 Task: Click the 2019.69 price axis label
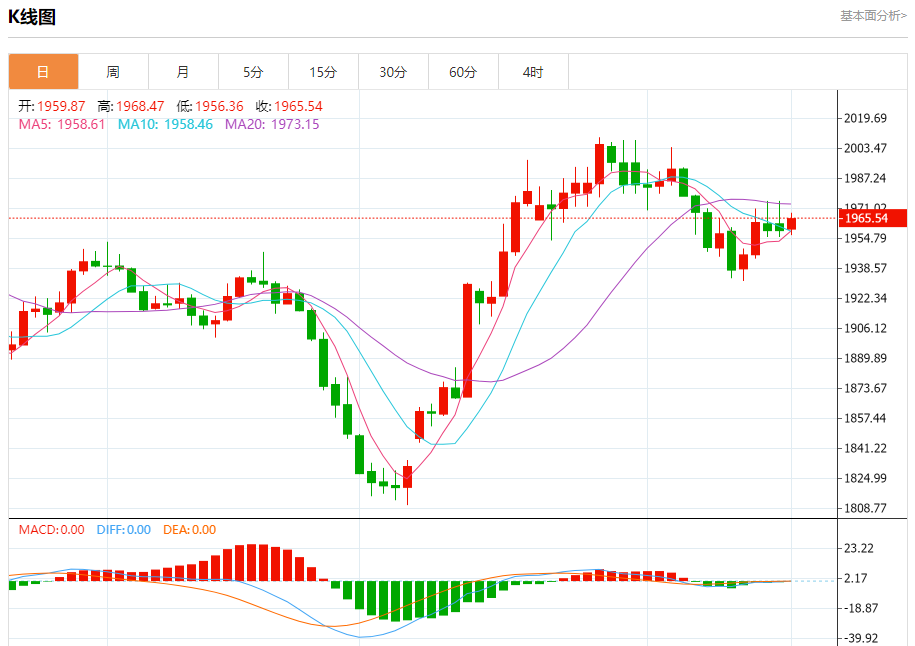(x=865, y=118)
